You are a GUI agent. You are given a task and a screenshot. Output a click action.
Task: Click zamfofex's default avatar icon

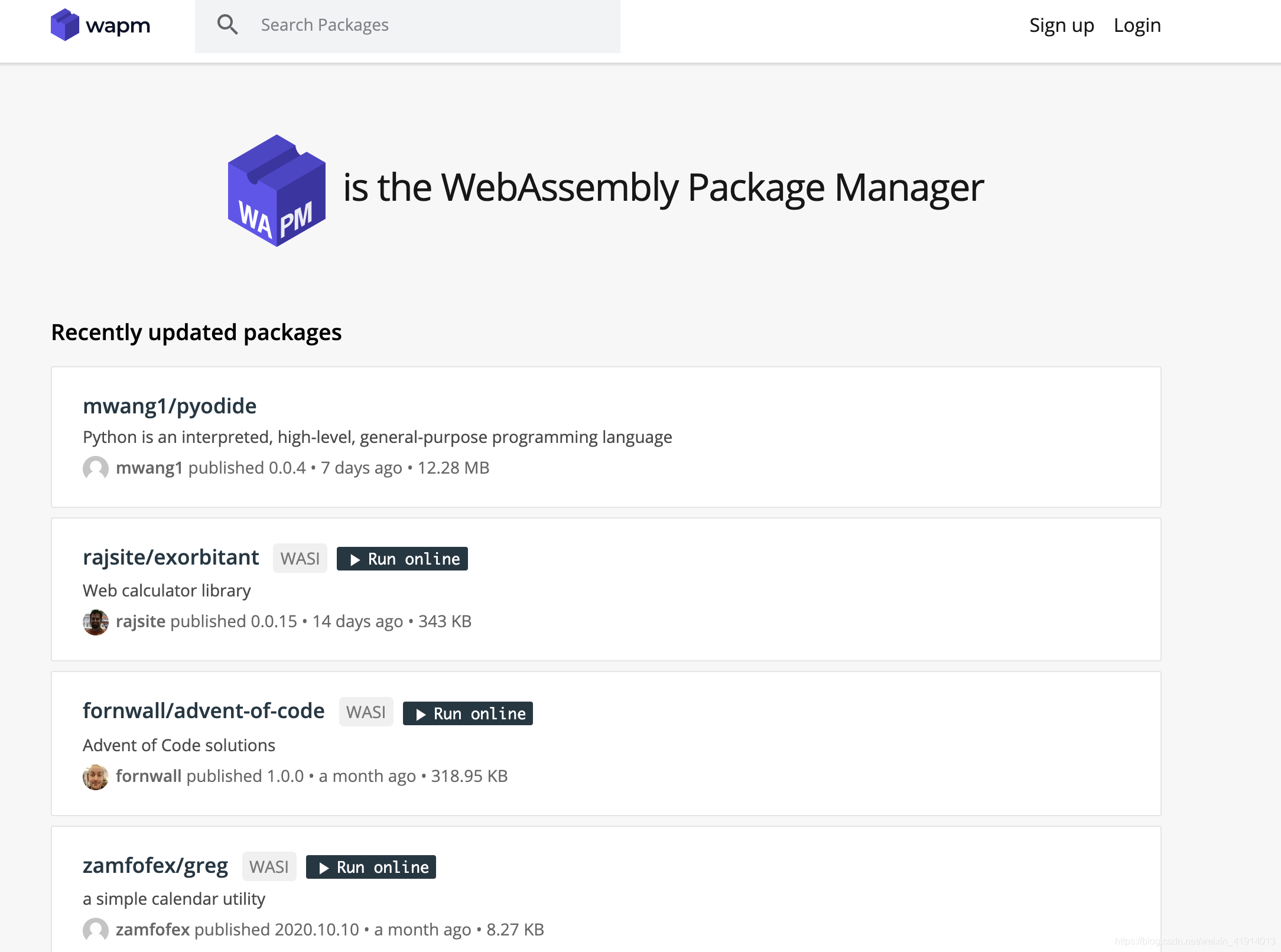[96, 930]
